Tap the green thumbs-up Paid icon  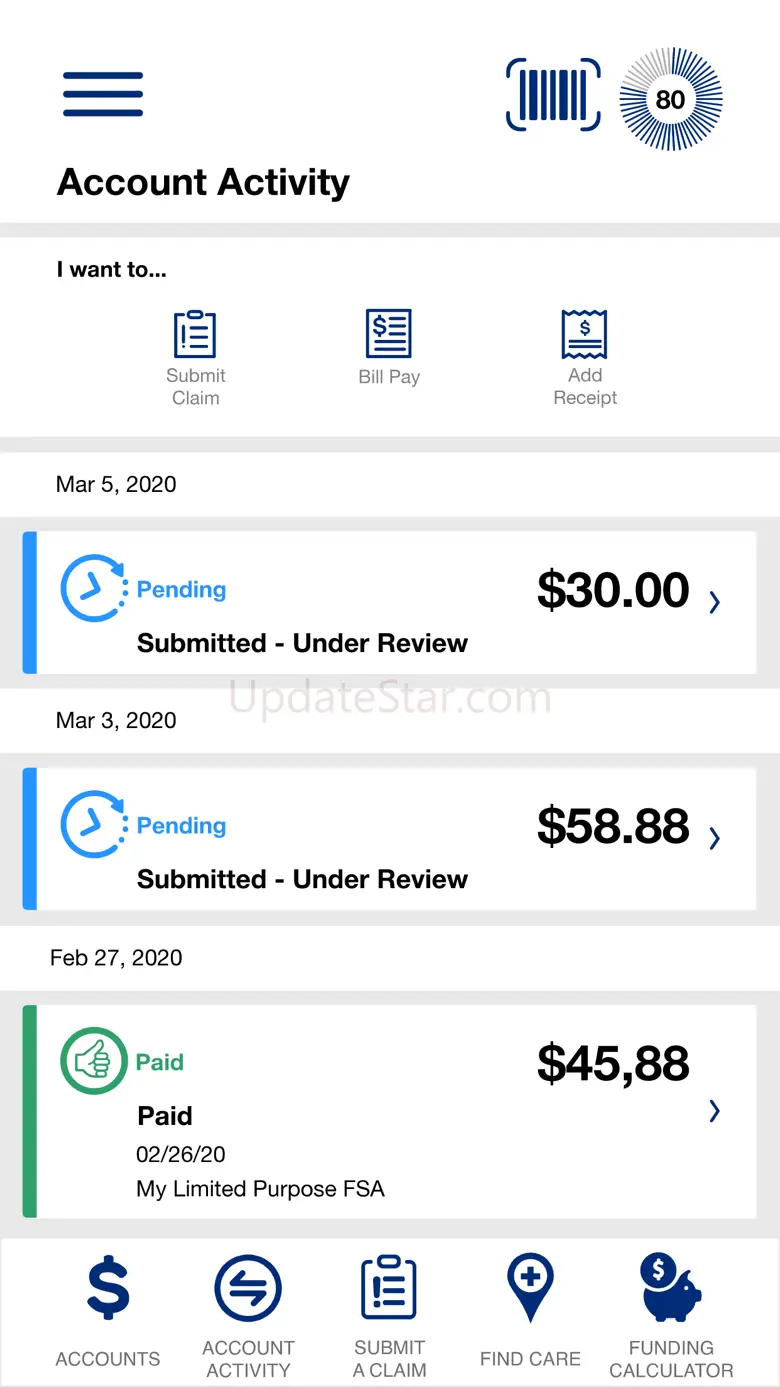(94, 1061)
